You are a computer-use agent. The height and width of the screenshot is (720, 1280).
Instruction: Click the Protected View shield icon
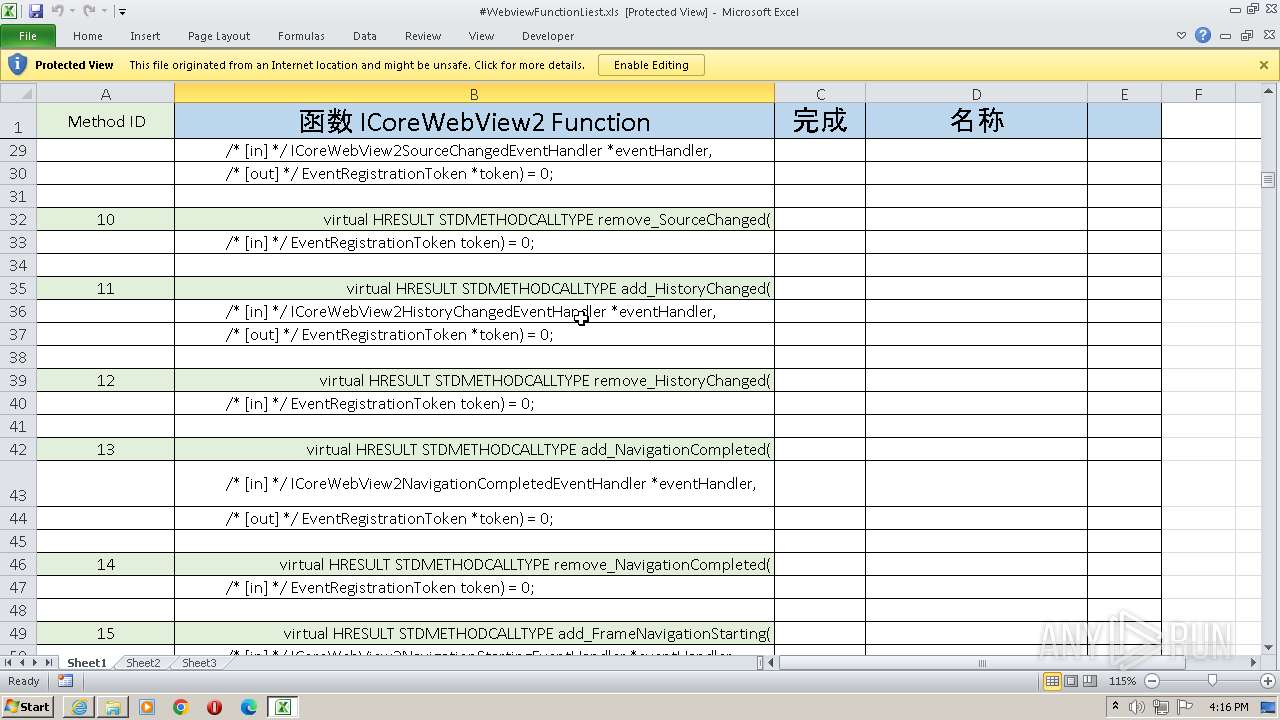tap(17, 65)
